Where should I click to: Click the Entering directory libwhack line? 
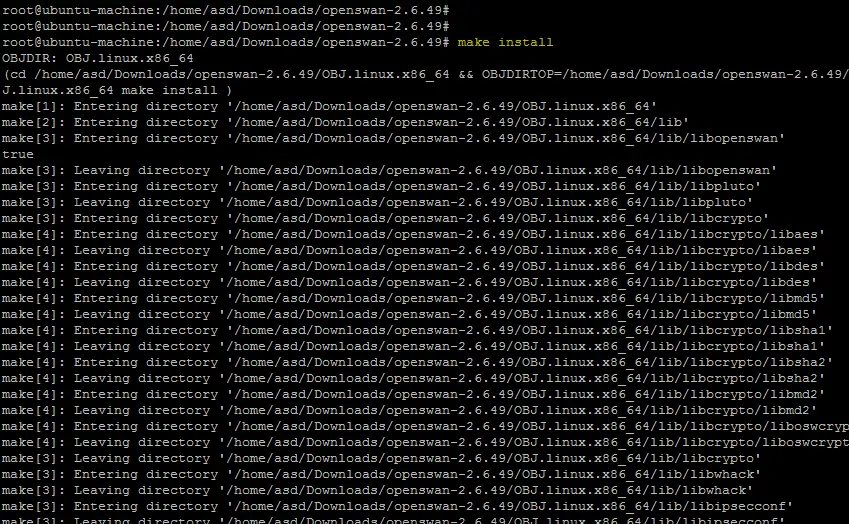381,474
